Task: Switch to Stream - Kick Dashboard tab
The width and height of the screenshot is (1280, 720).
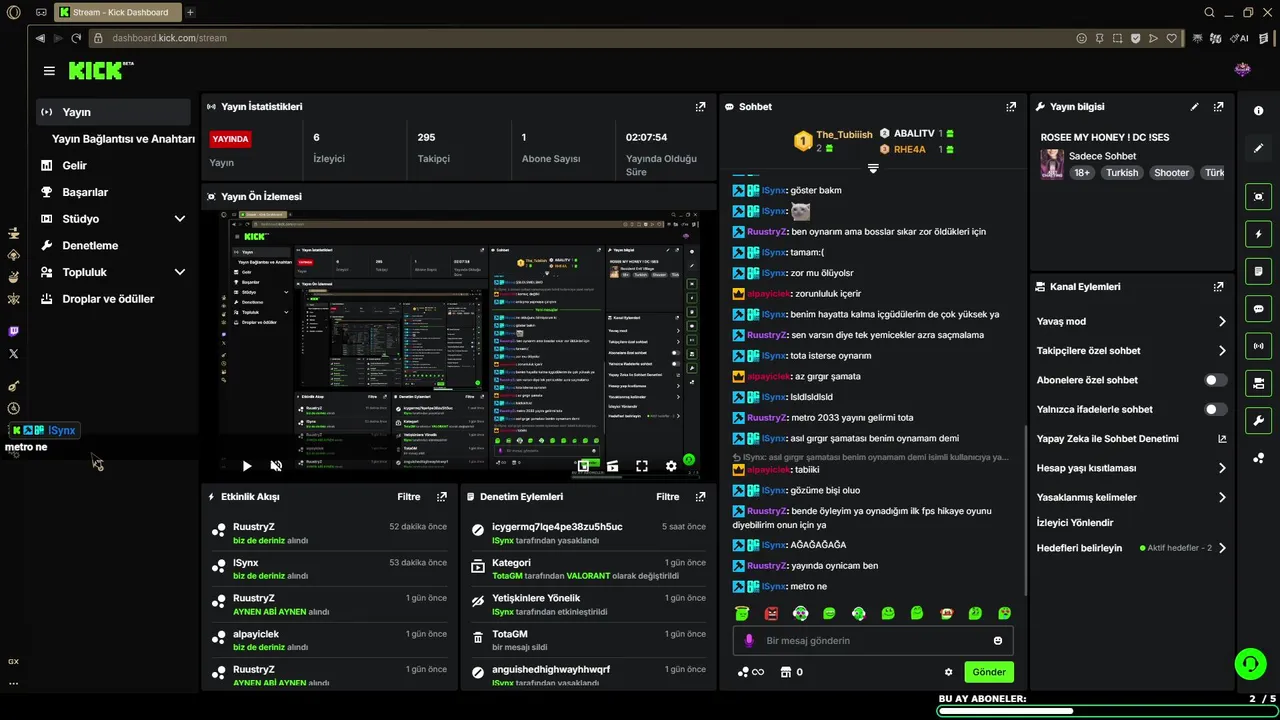Action: click(x=117, y=12)
